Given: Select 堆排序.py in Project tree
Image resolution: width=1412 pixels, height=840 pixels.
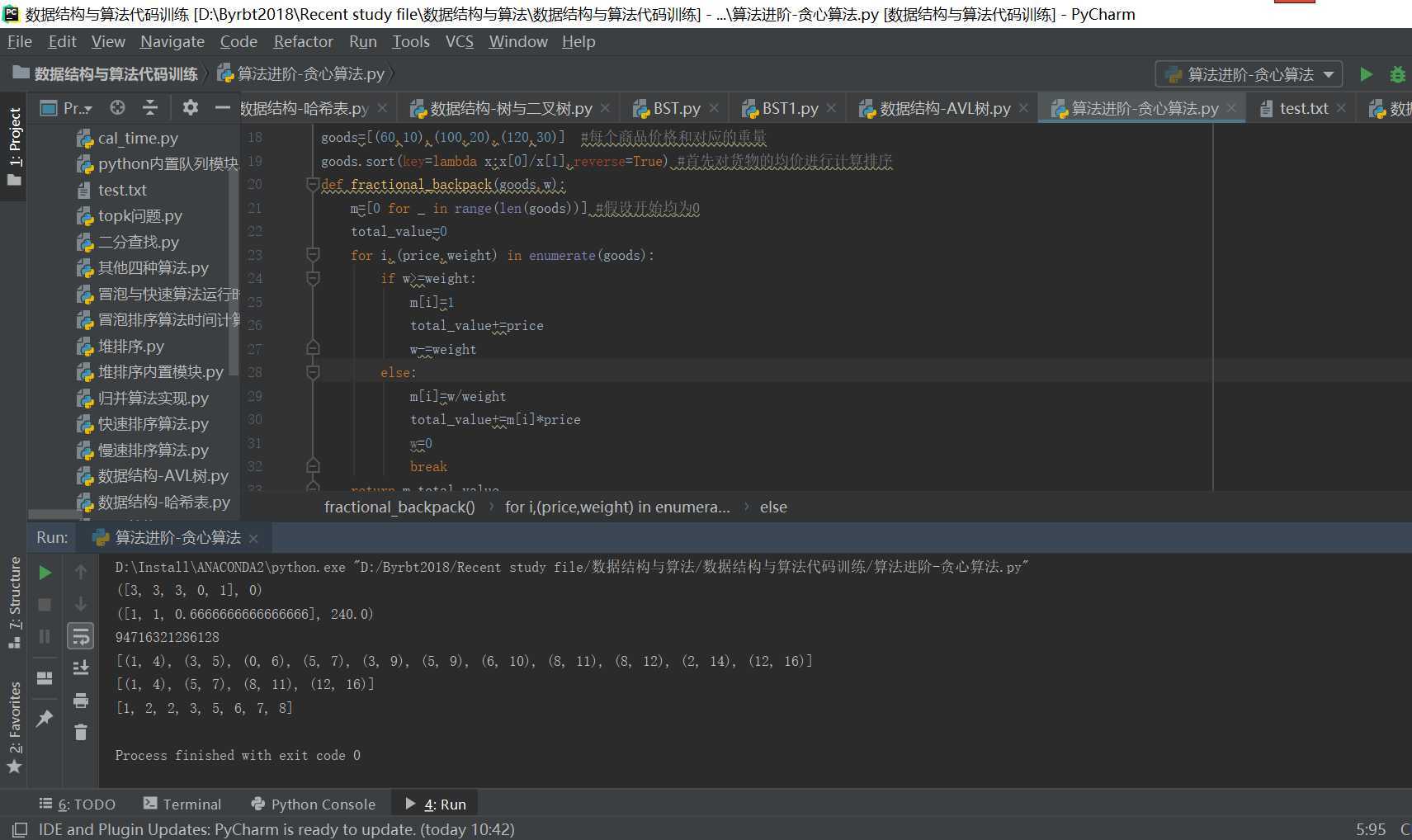Looking at the screenshot, I should (120, 346).
